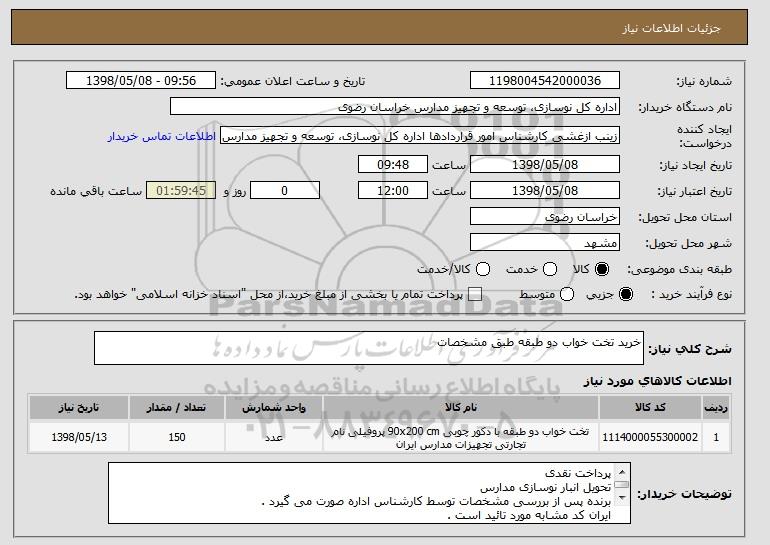Click the public announcement date field 09:56

click(x=141, y=81)
